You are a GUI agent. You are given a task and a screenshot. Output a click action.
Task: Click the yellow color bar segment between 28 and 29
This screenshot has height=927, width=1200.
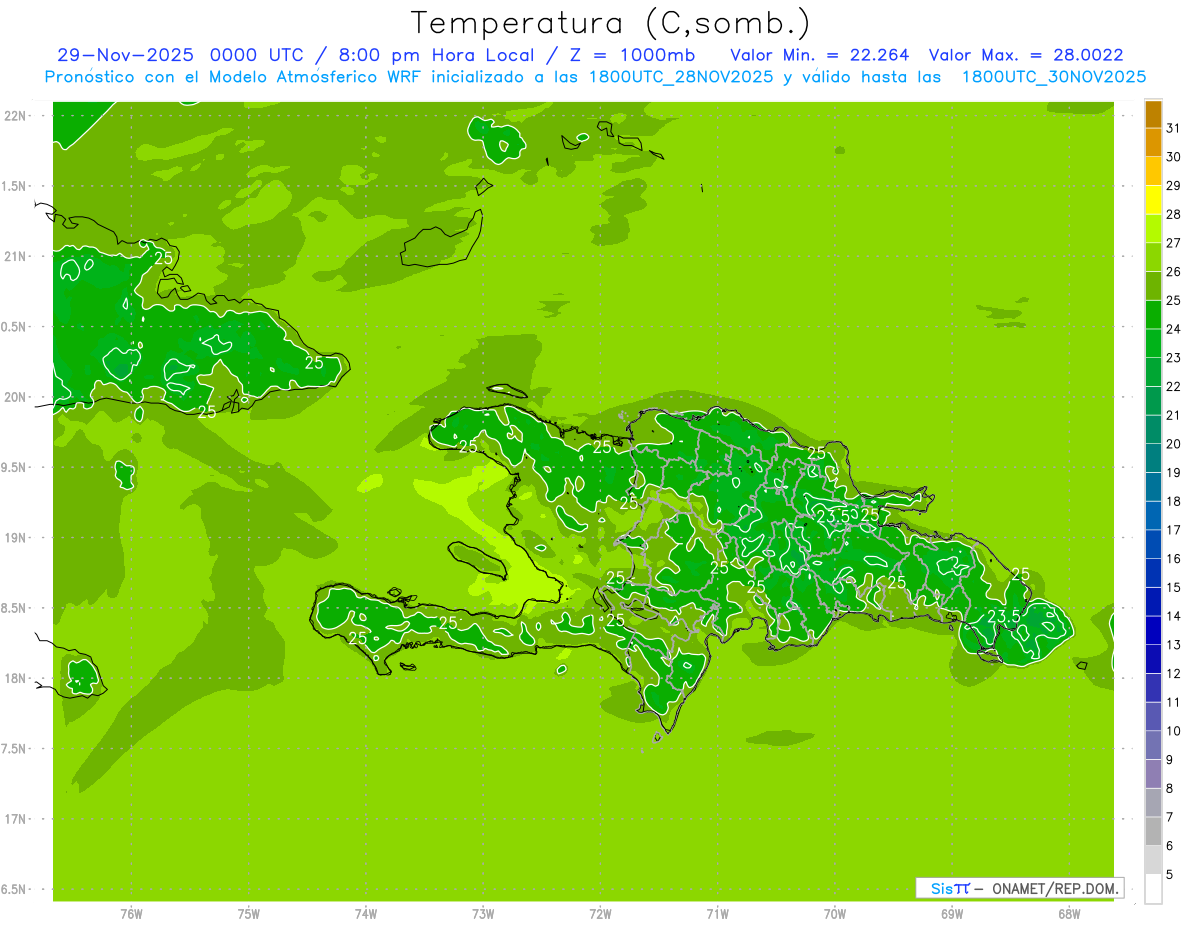[x=1153, y=201]
